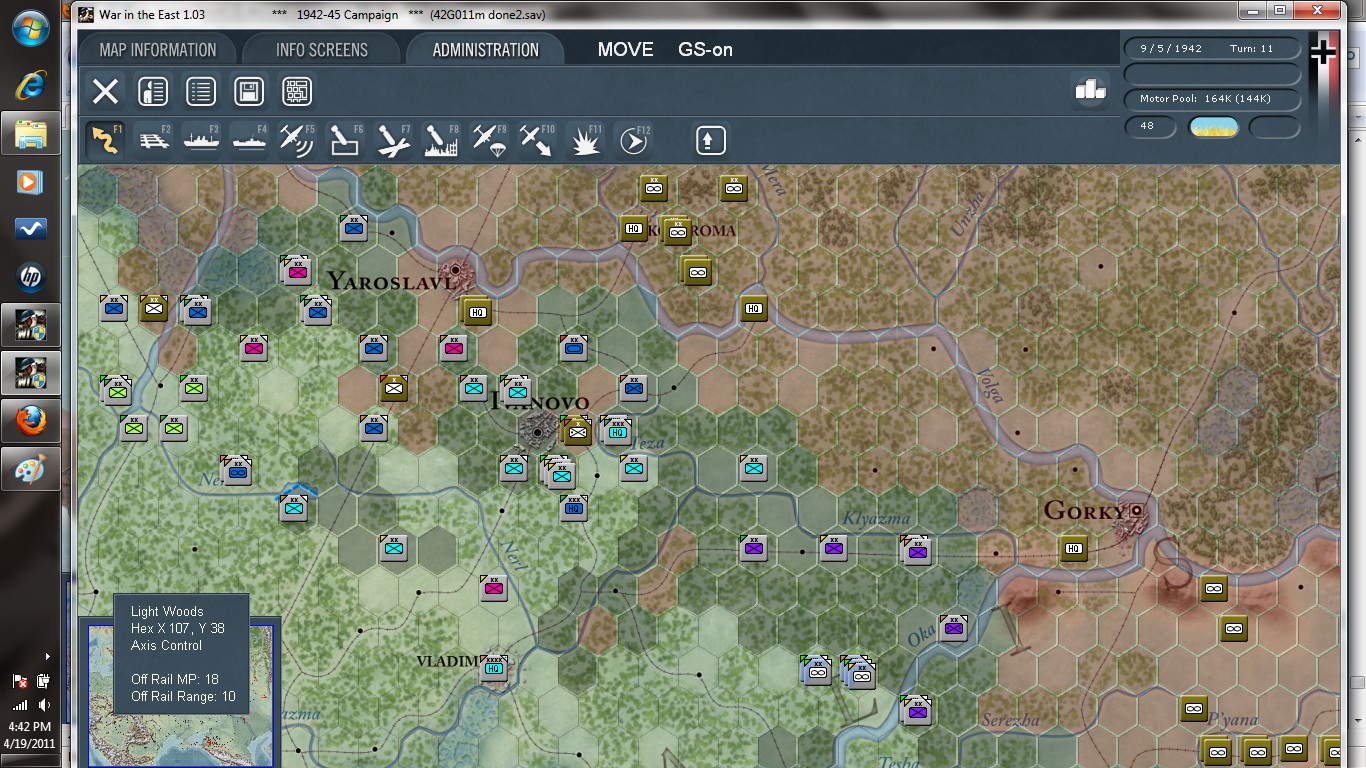This screenshot has height=768, width=1366.
Task: Select the cyan unit under the blue fort arc
Action: point(294,508)
